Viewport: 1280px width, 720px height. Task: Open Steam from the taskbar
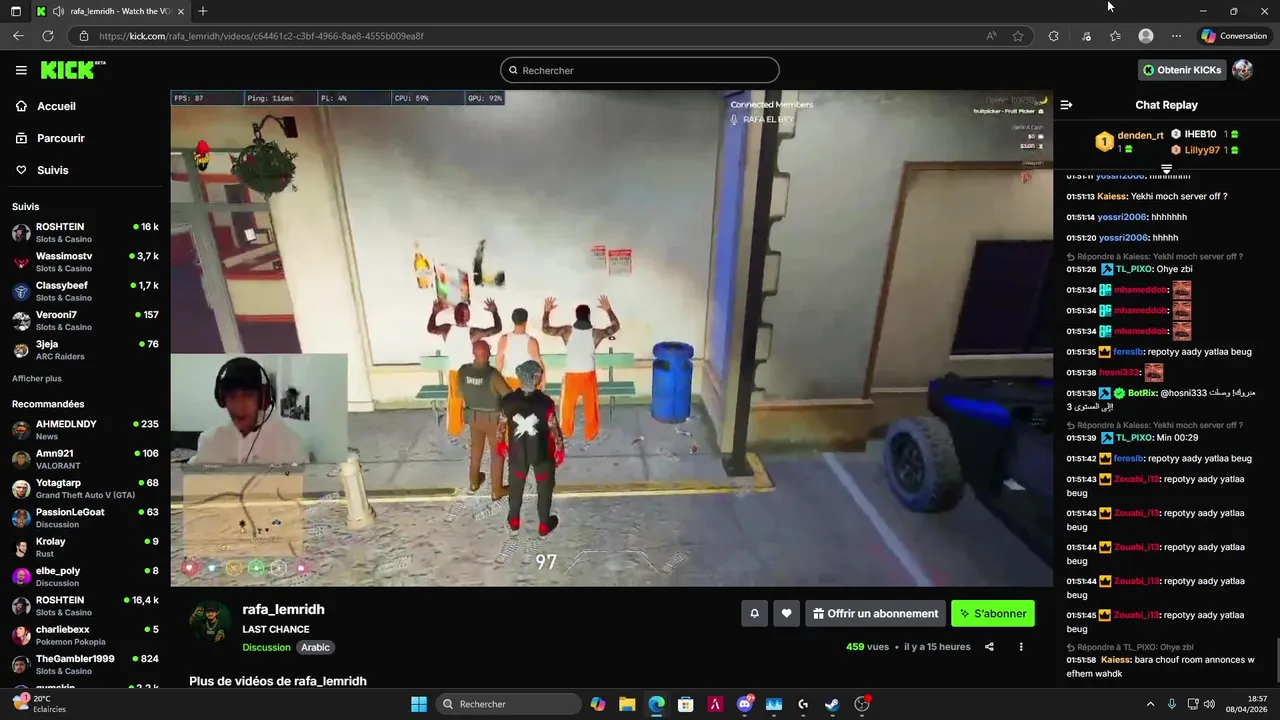pos(832,704)
